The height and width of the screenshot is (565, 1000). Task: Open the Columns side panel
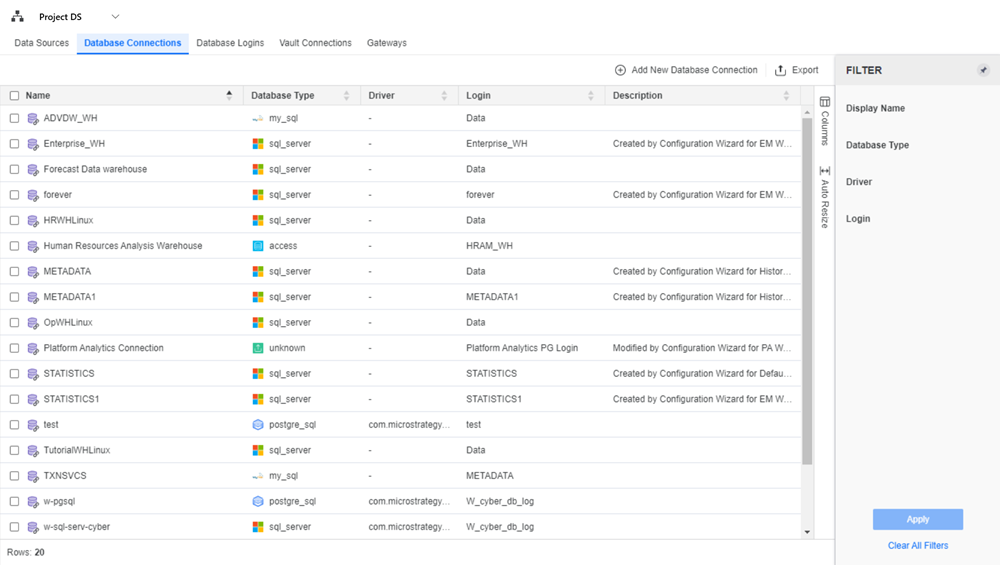825,102
